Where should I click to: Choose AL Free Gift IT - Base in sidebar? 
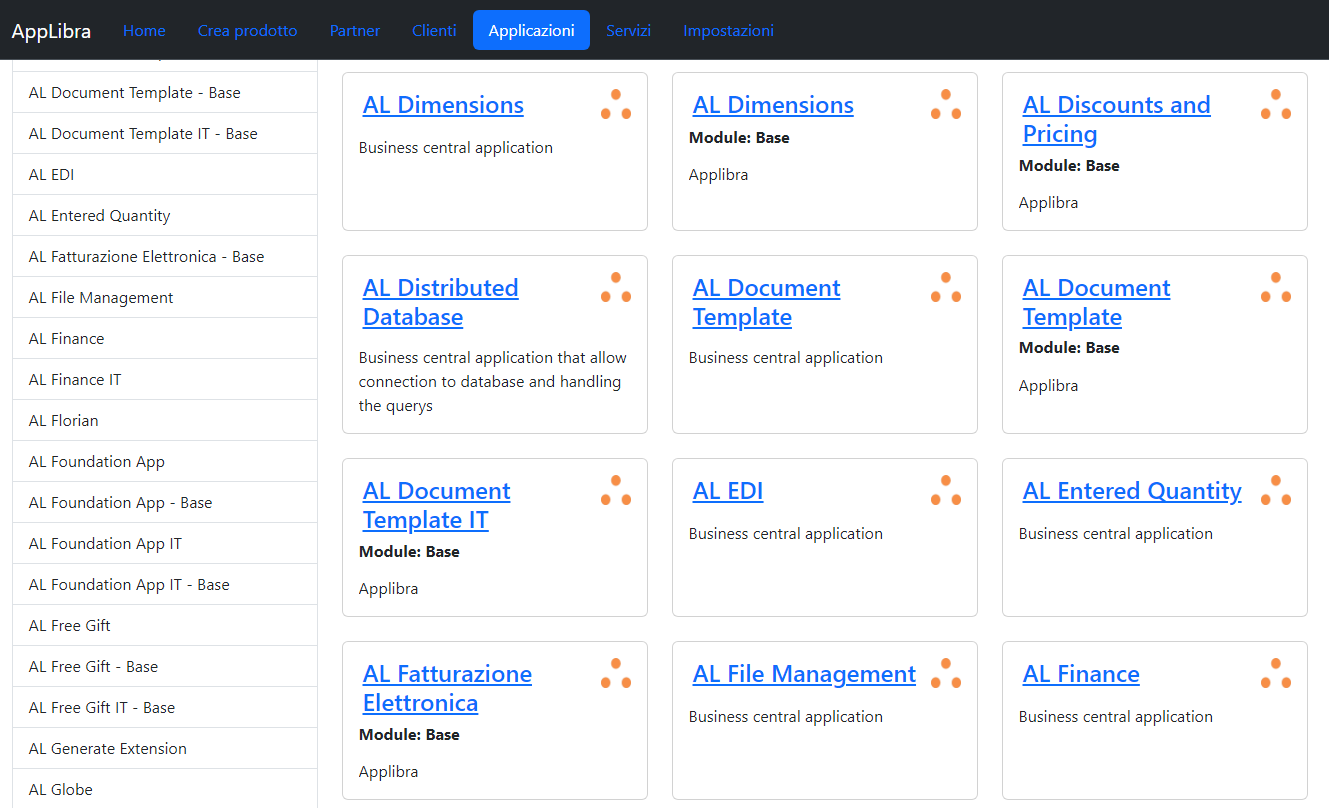tap(102, 708)
